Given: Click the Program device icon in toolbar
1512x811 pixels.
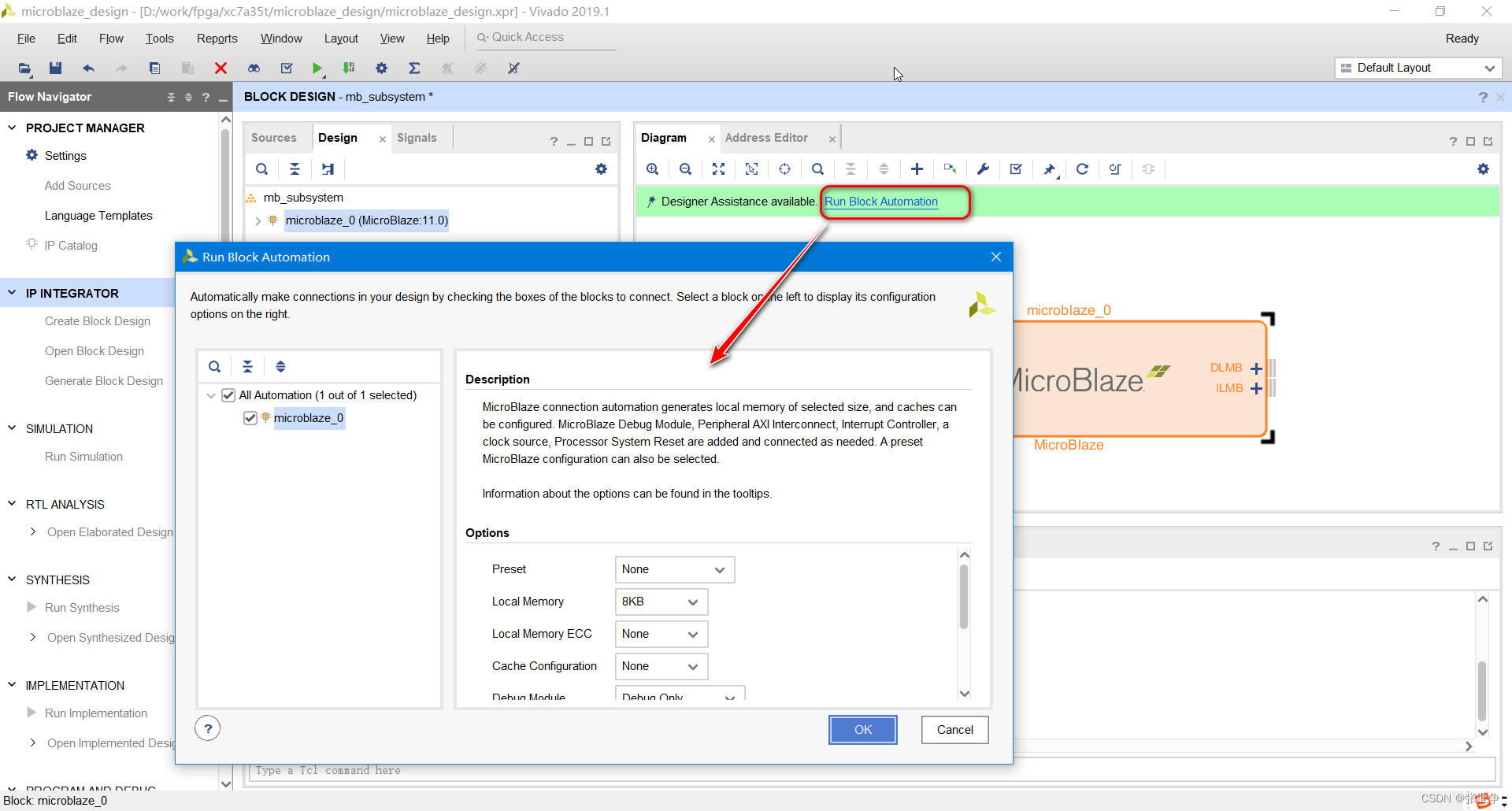Looking at the screenshot, I should tap(349, 69).
